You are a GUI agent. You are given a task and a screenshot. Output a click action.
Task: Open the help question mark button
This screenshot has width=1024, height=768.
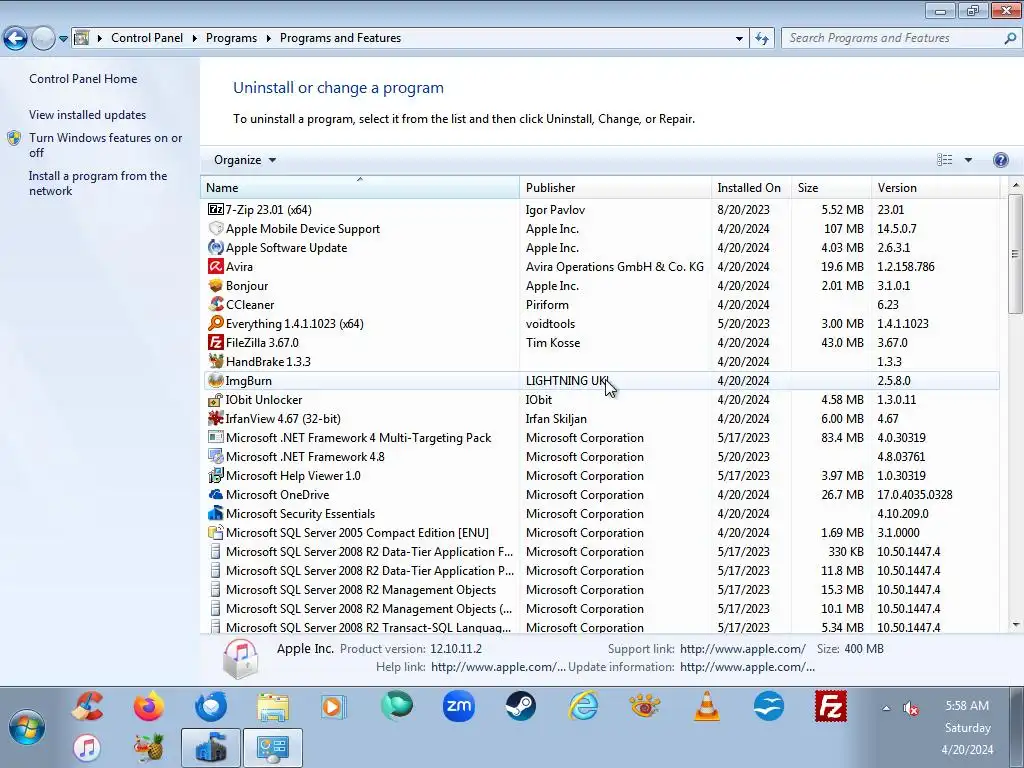click(1000, 160)
